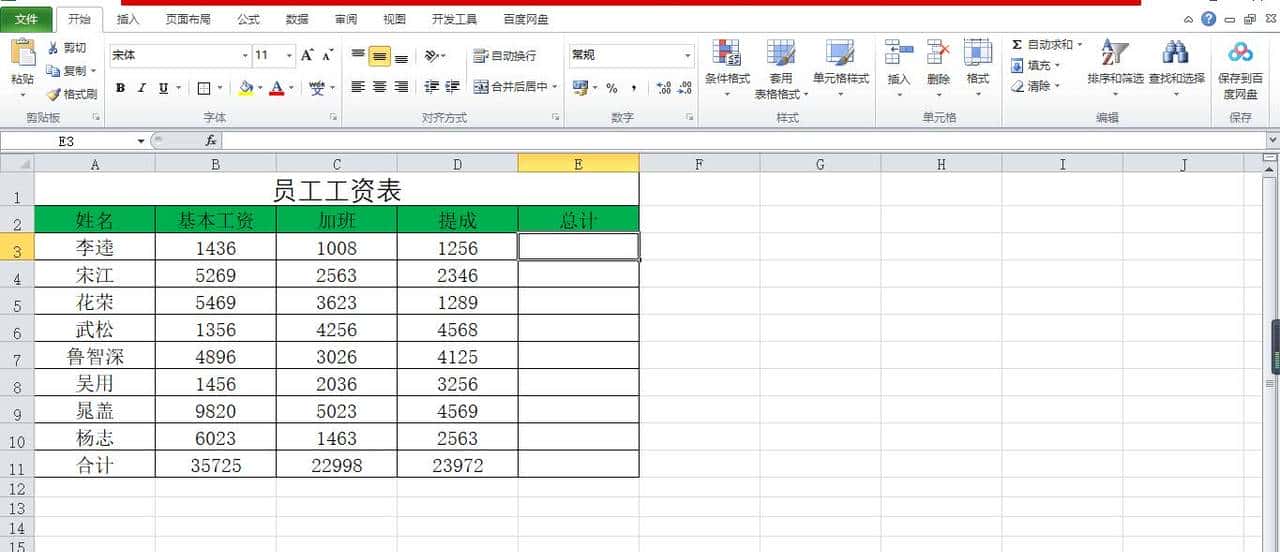Minimize the ribbon with caret button

click(1188, 19)
